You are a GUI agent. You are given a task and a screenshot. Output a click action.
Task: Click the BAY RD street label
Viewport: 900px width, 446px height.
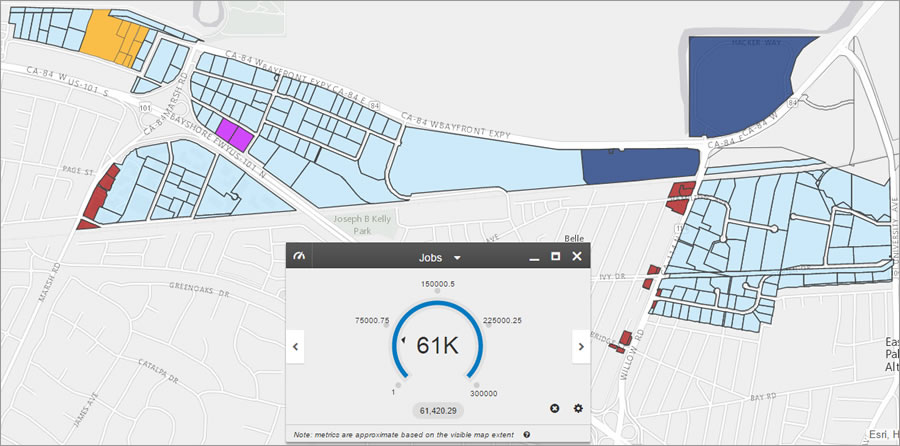coord(763,397)
